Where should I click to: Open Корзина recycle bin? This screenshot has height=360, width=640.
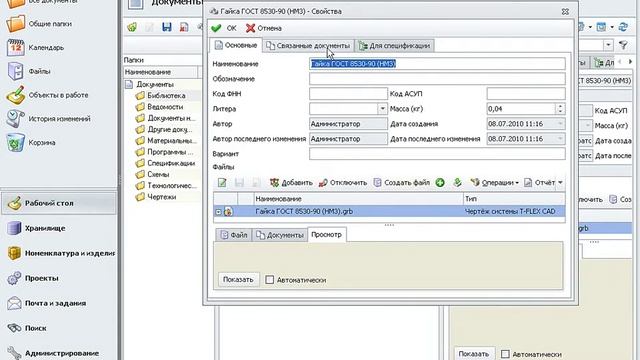pyautogui.click(x=31, y=143)
